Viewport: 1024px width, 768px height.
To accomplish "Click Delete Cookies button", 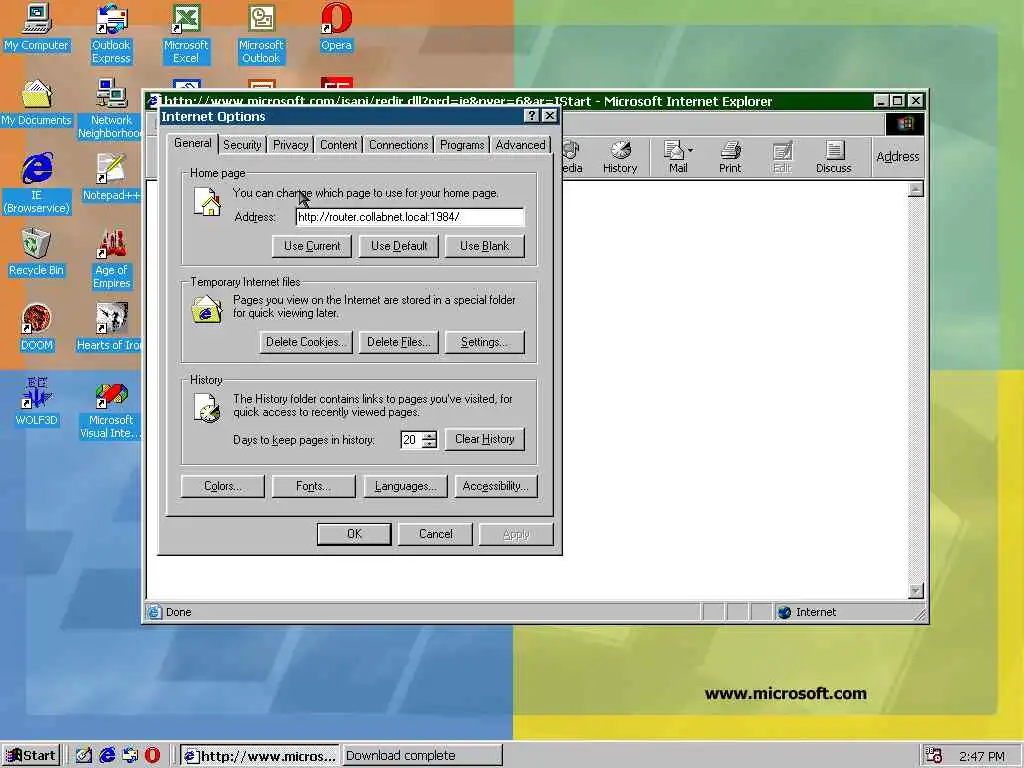I will pyautogui.click(x=306, y=342).
